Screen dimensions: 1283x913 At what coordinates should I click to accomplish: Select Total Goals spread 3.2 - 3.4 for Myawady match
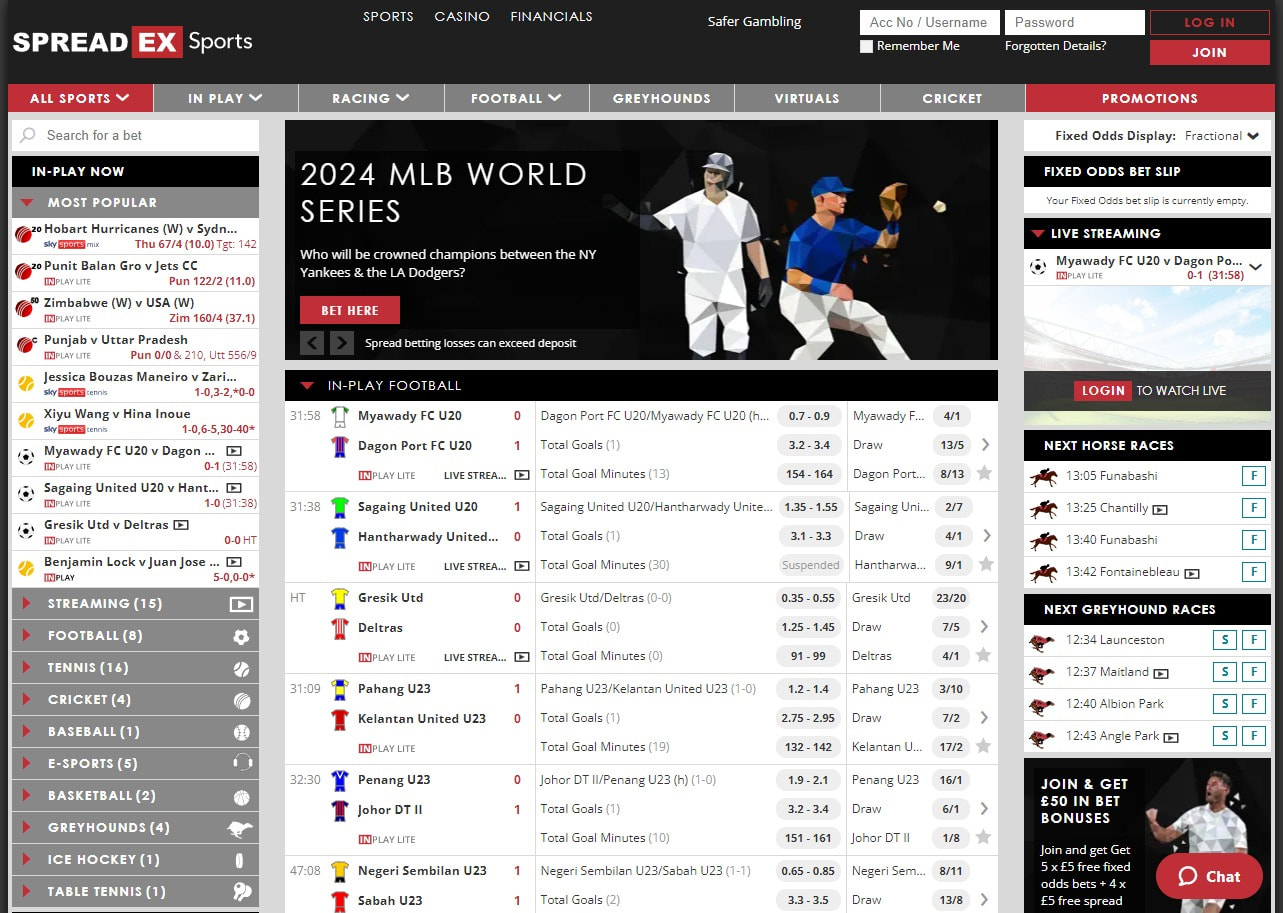tap(809, 445)
